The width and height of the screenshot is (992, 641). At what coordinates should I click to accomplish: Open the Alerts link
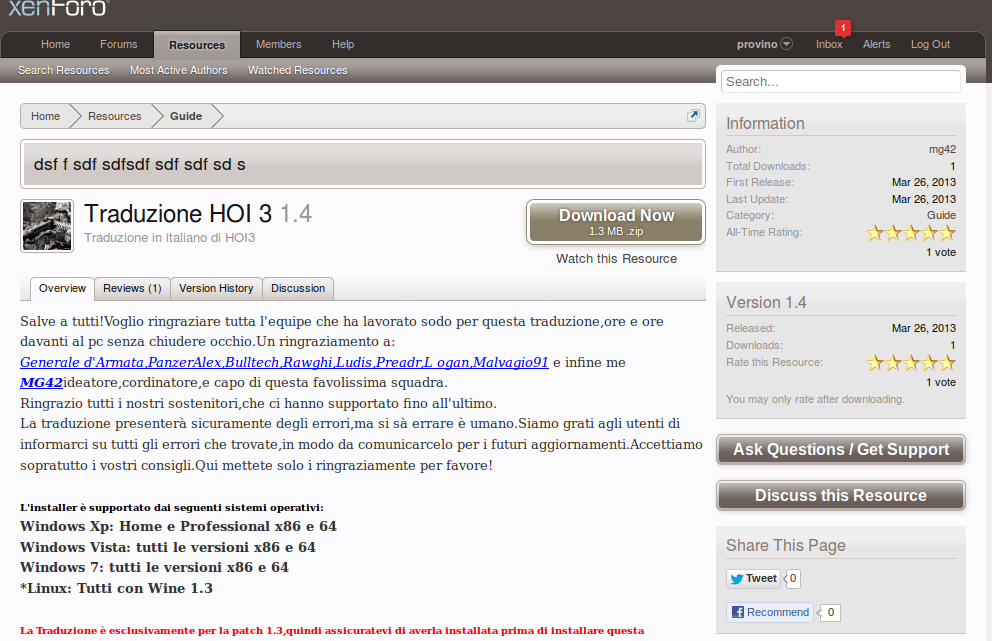(876, 44)
